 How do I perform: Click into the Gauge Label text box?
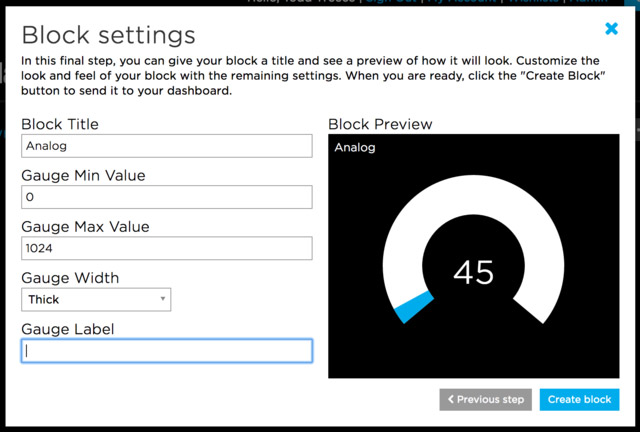[x=166, y=351]
